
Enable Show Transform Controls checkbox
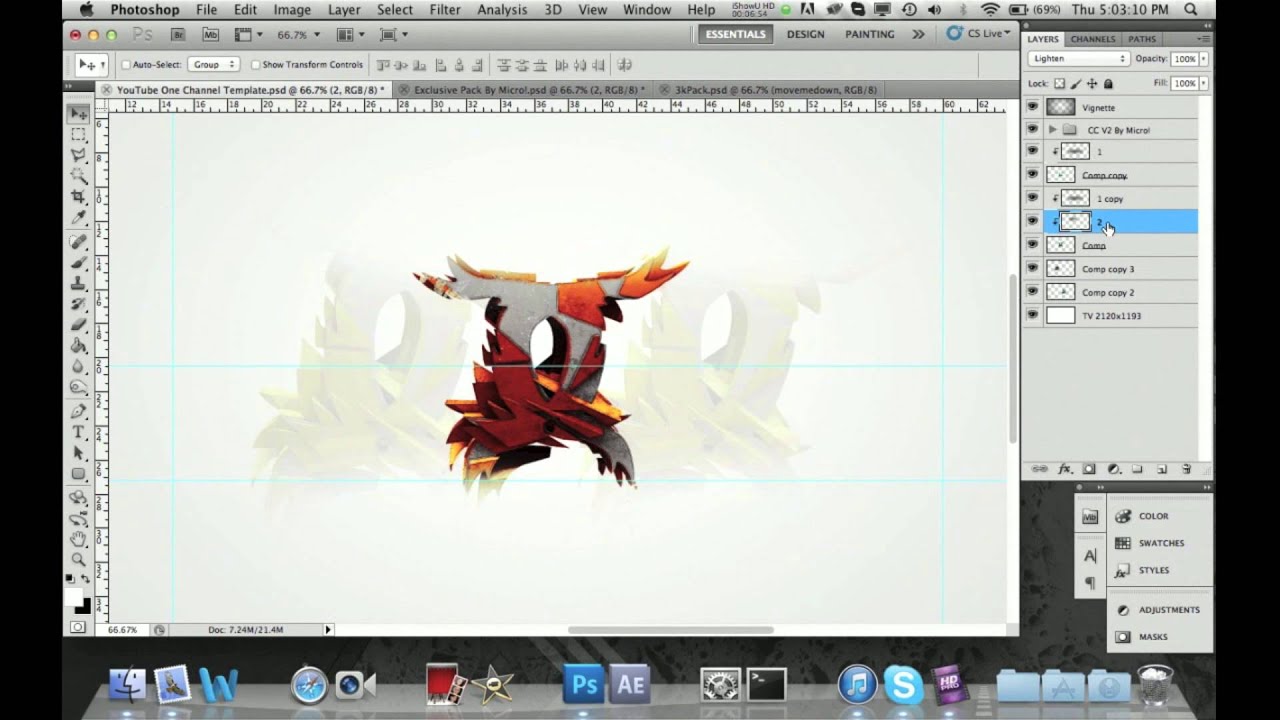255,65
